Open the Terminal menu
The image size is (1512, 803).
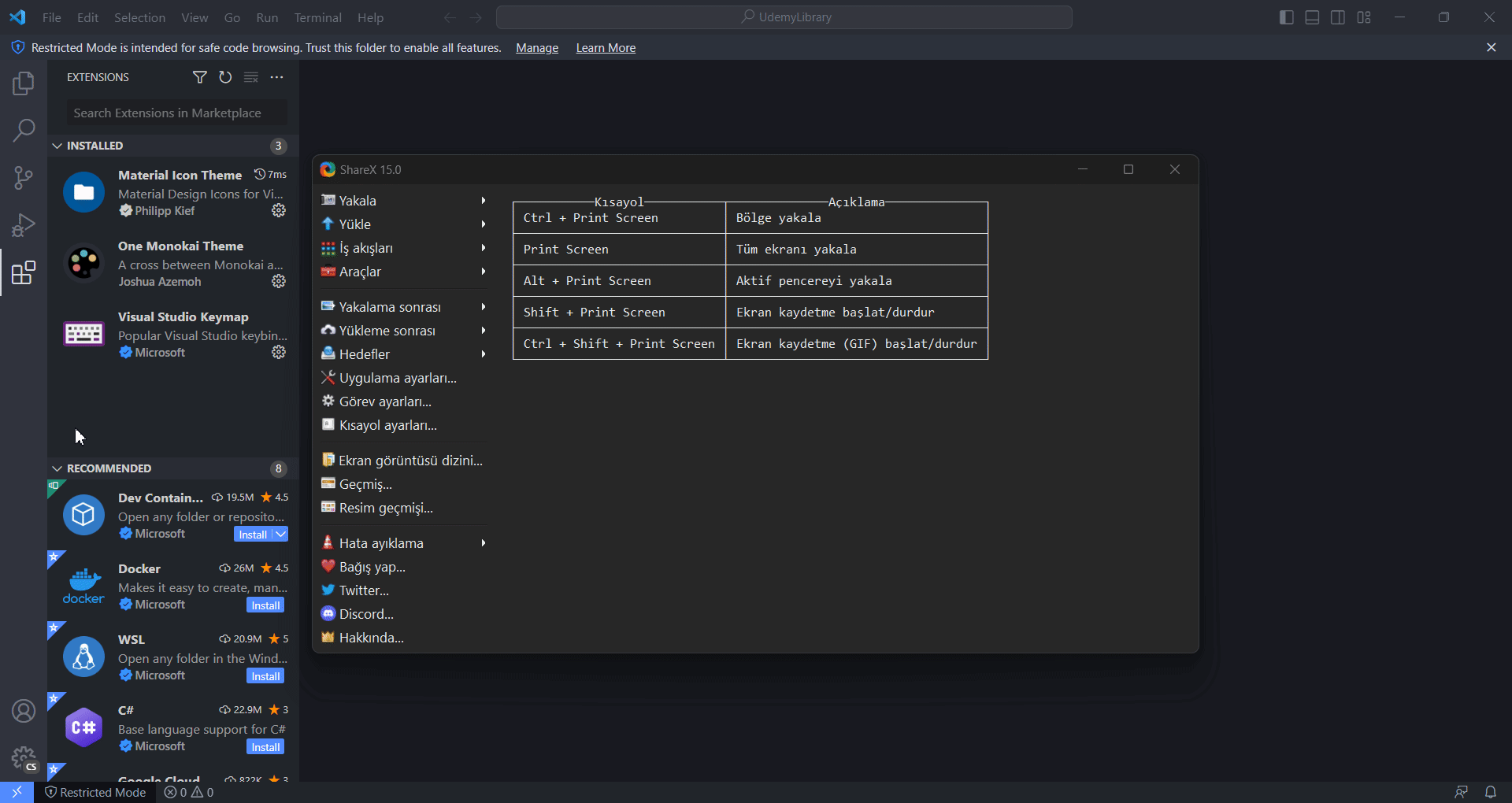317,17
